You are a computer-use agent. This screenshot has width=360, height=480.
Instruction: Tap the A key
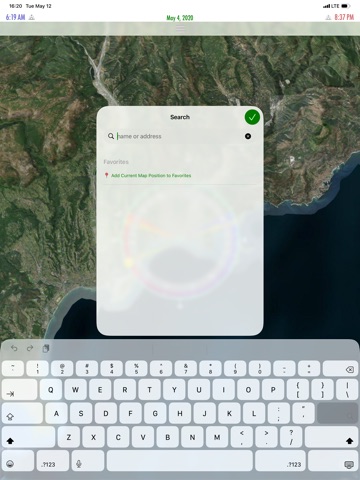pyautogui.click(x=56, y=413)
